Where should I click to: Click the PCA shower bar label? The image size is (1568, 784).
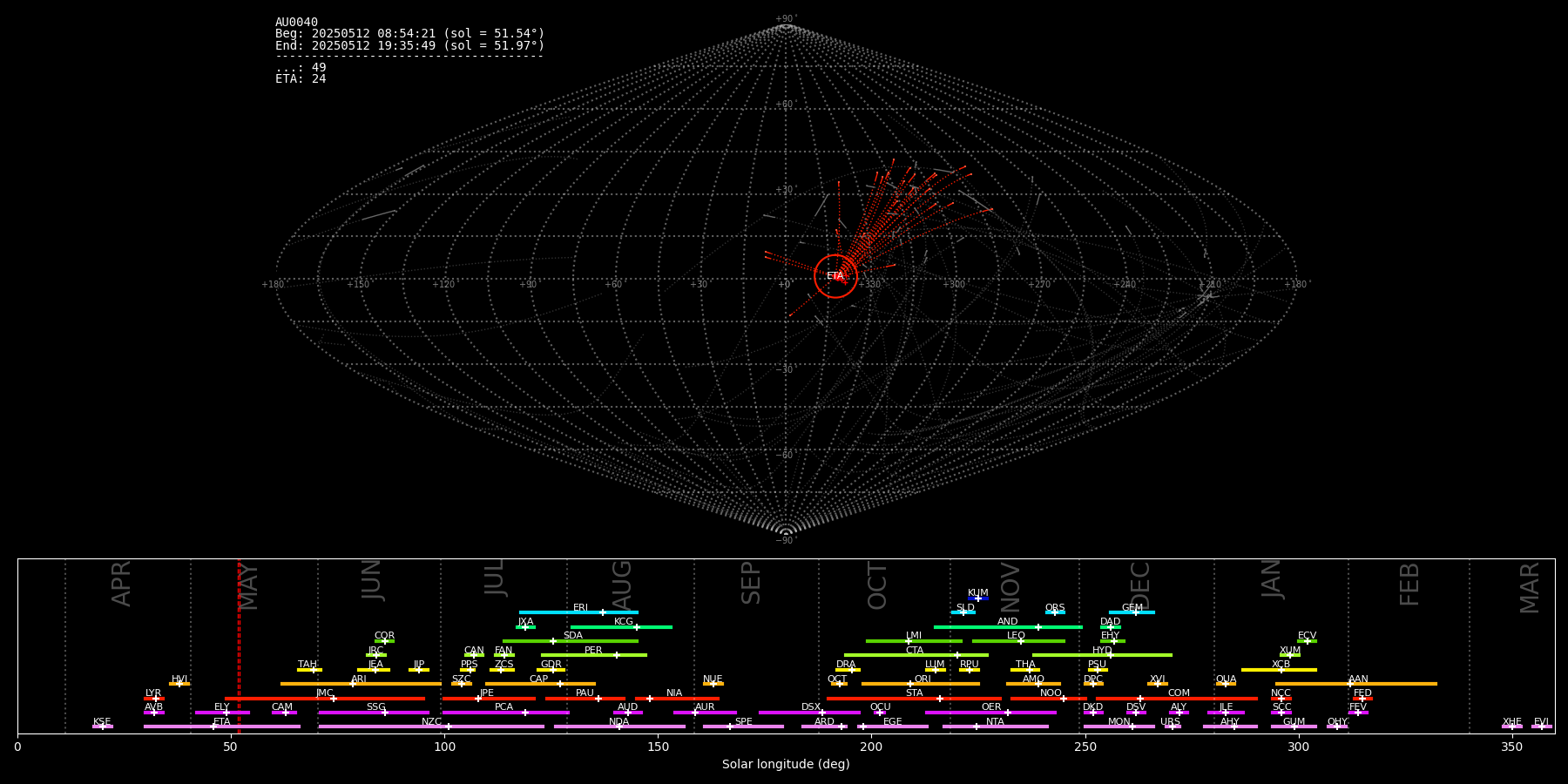[x=504, y=707]
